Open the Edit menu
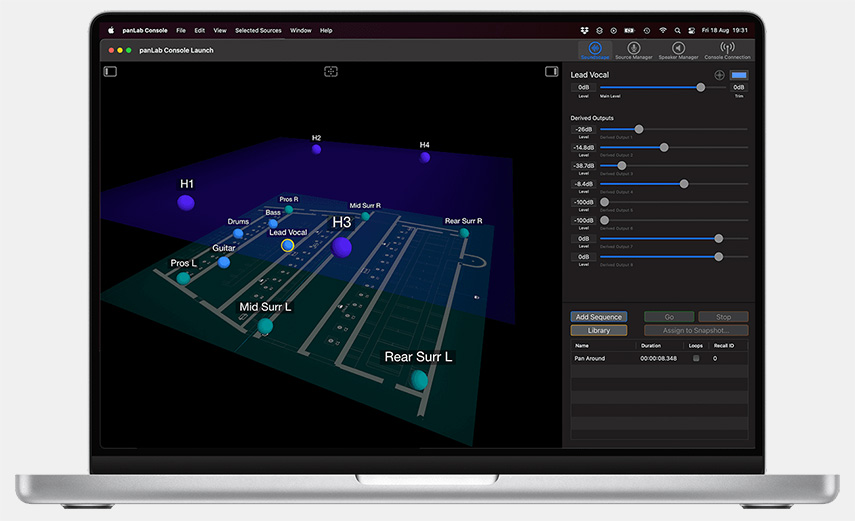The height and width of the screenshot is (521, 855). [200, 31]
